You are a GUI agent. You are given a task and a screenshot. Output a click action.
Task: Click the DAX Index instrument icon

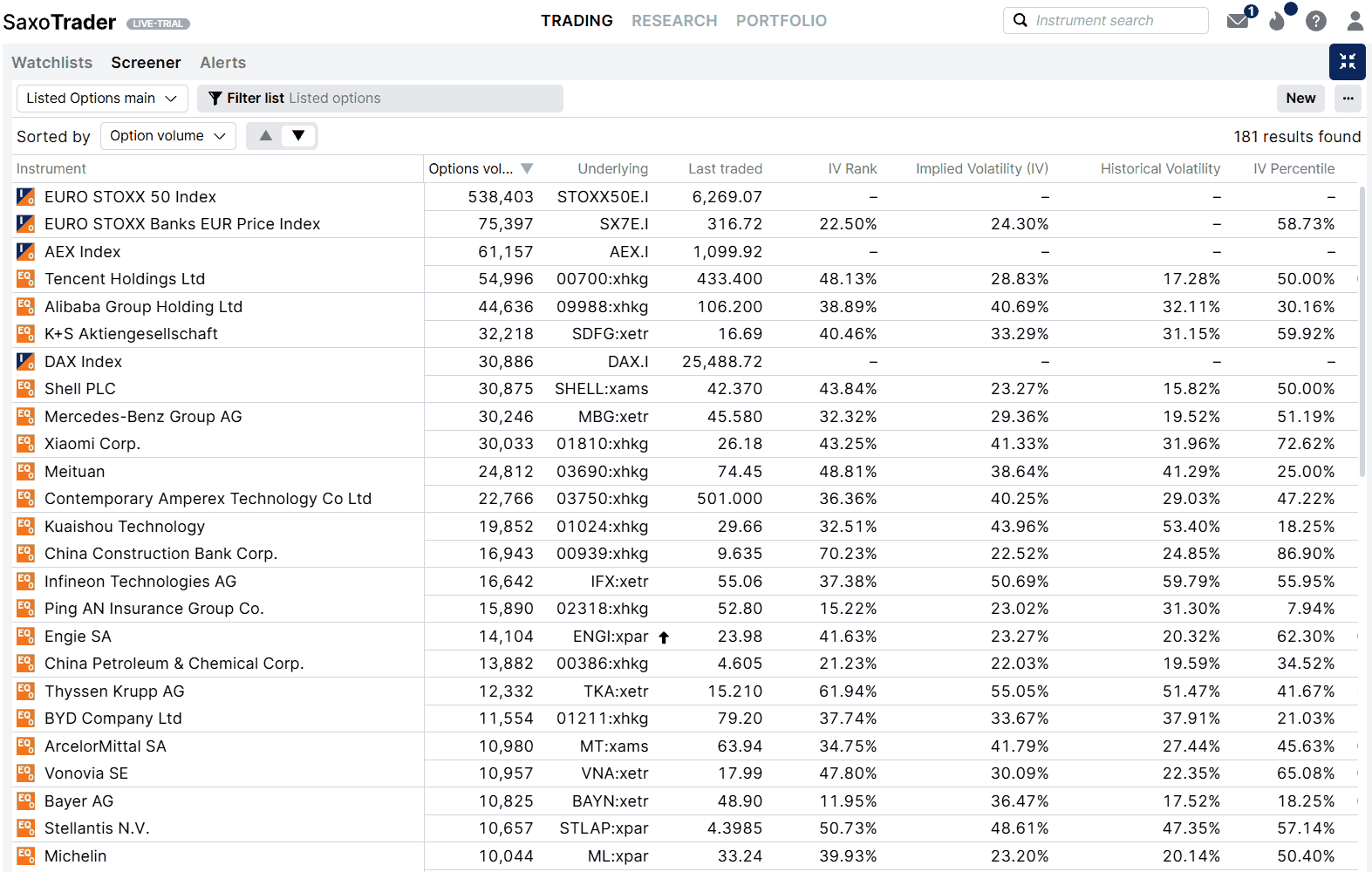25,362
